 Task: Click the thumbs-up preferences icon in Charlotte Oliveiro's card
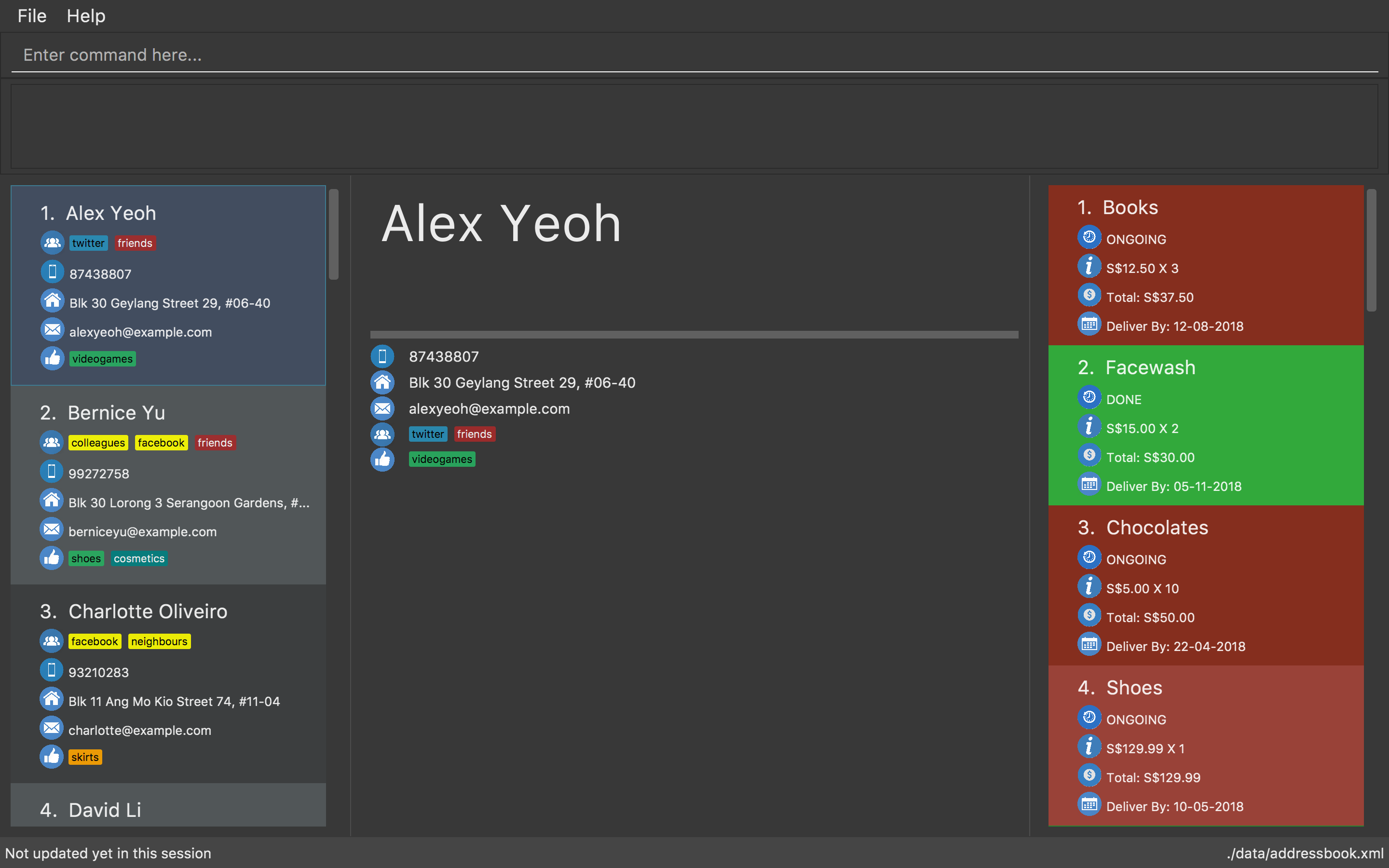tap(52, 757)
